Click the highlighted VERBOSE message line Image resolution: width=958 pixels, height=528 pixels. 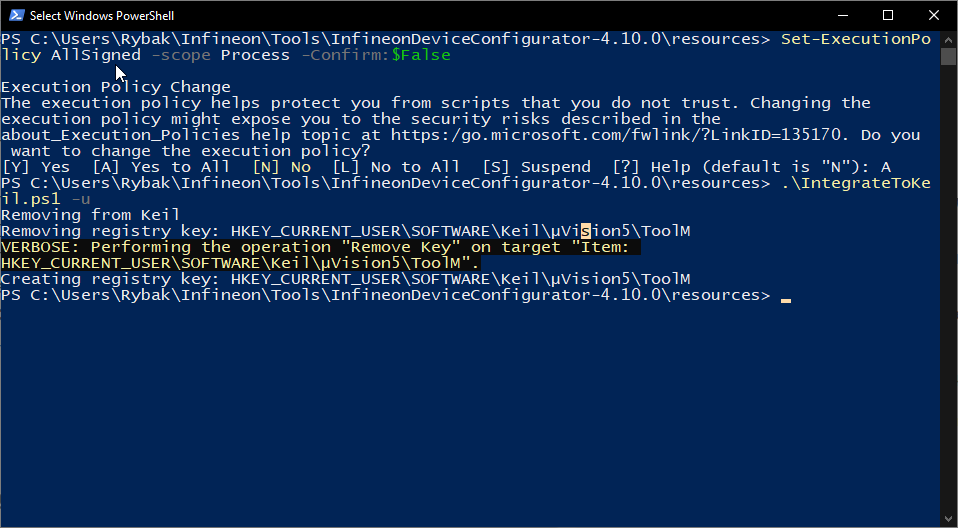321,255
